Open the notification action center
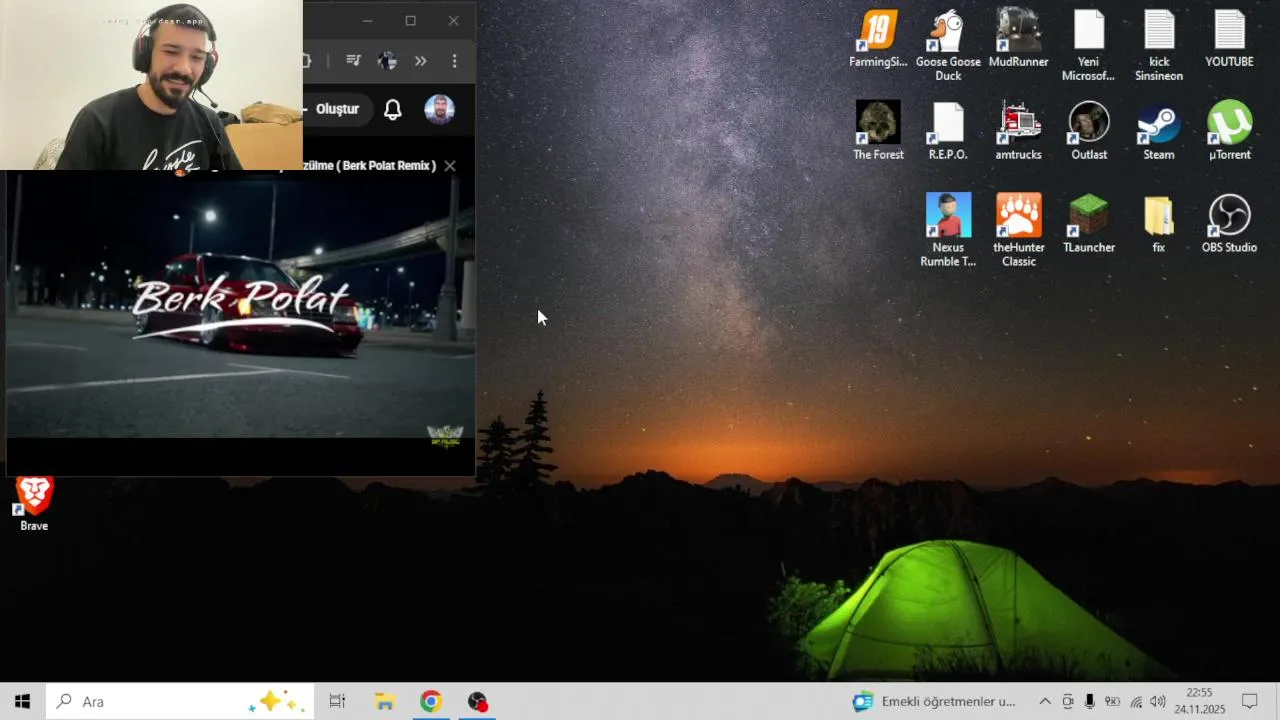1280x720 pixels. [1250, 701]
